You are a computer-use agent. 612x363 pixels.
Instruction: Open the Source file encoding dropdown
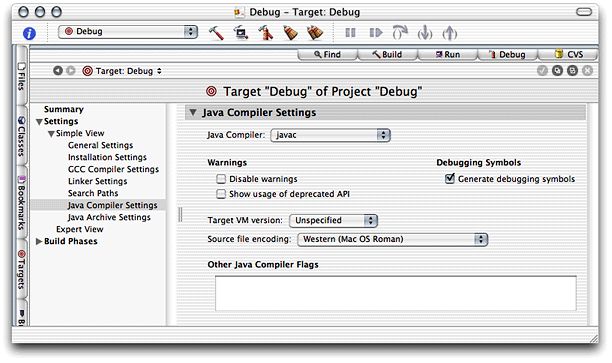(393, 239)
